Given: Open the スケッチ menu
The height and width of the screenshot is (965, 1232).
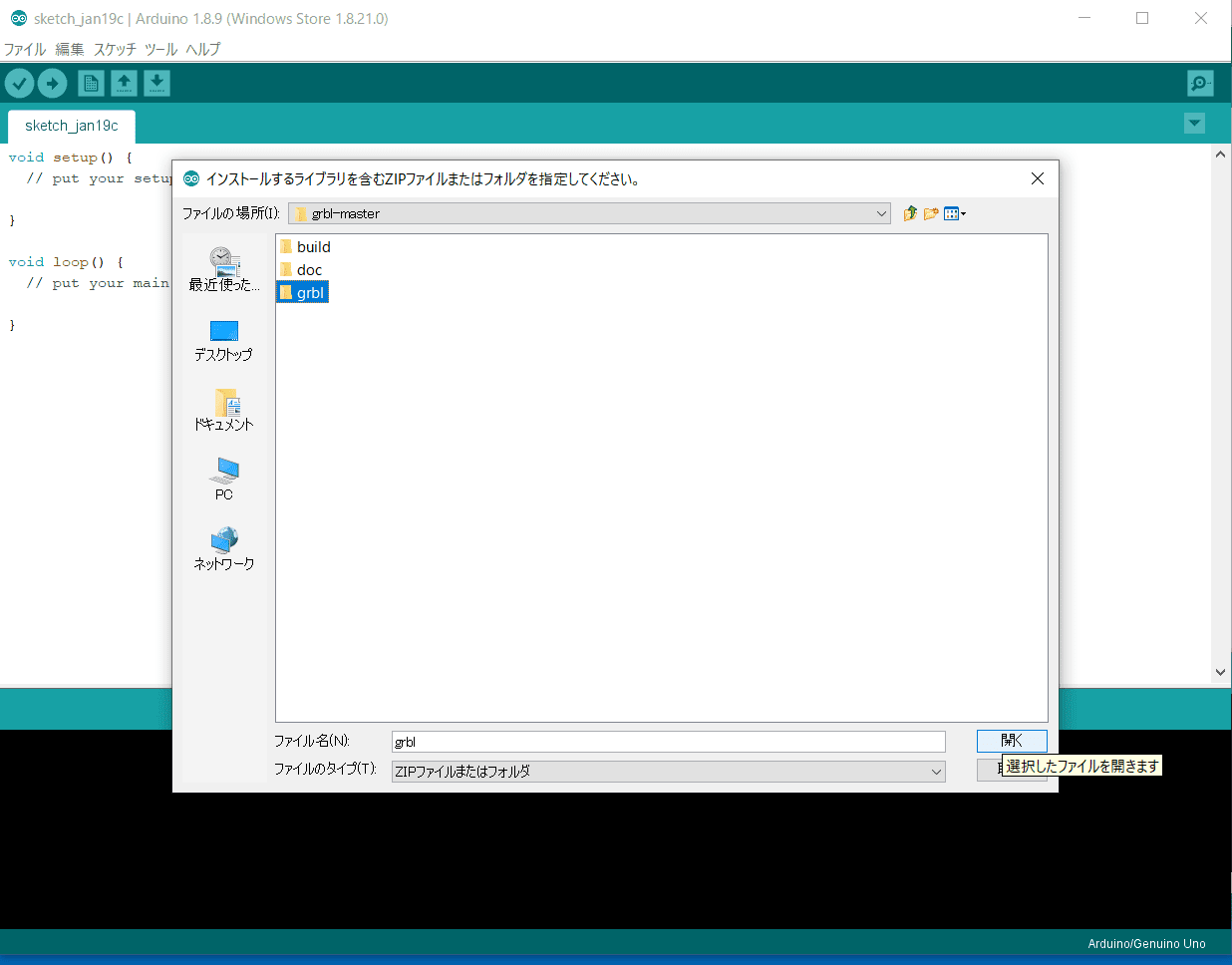Looking at the screenshot, I should 115,49.
